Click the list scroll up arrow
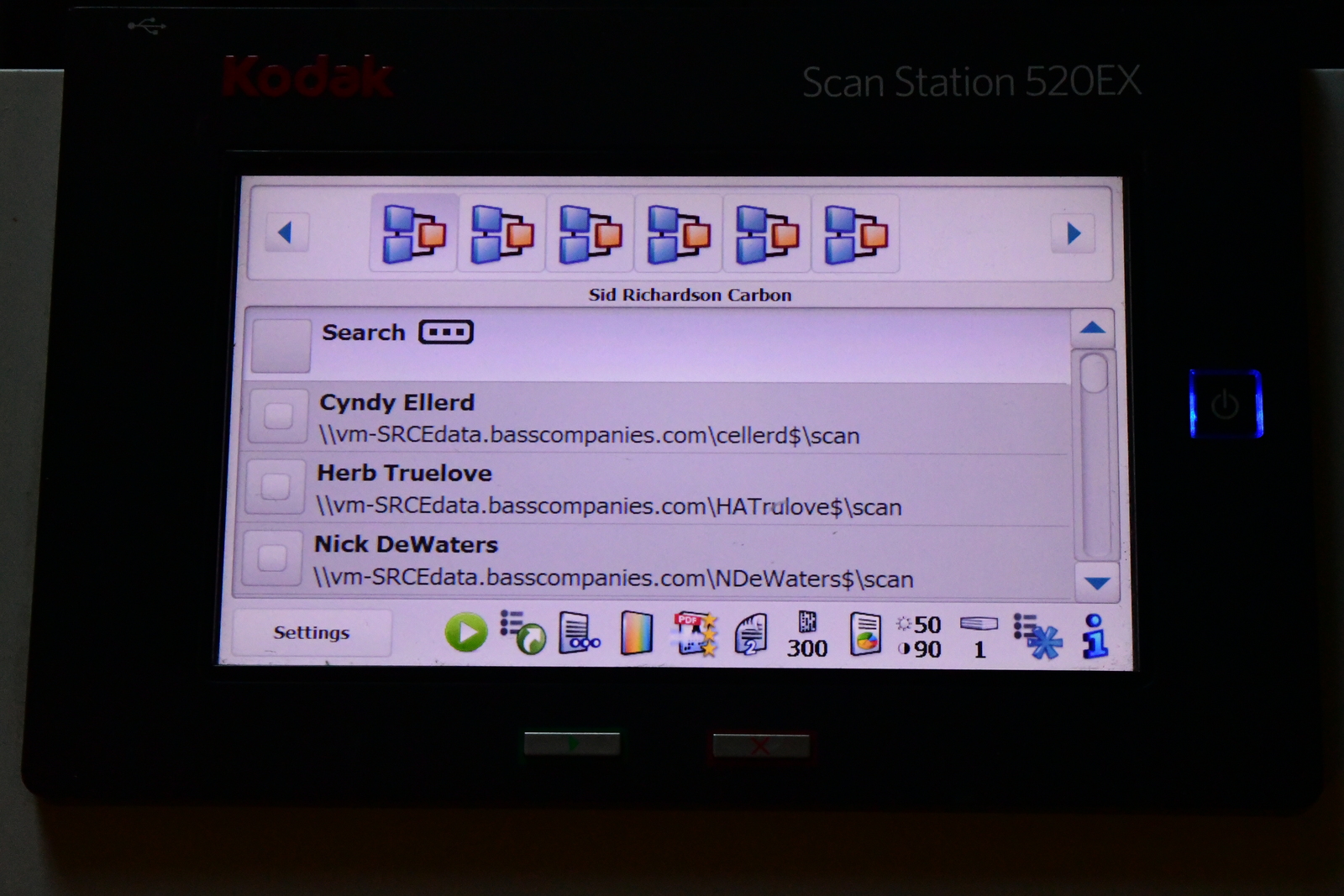 pyautogui.click(x=1093, y=328)
